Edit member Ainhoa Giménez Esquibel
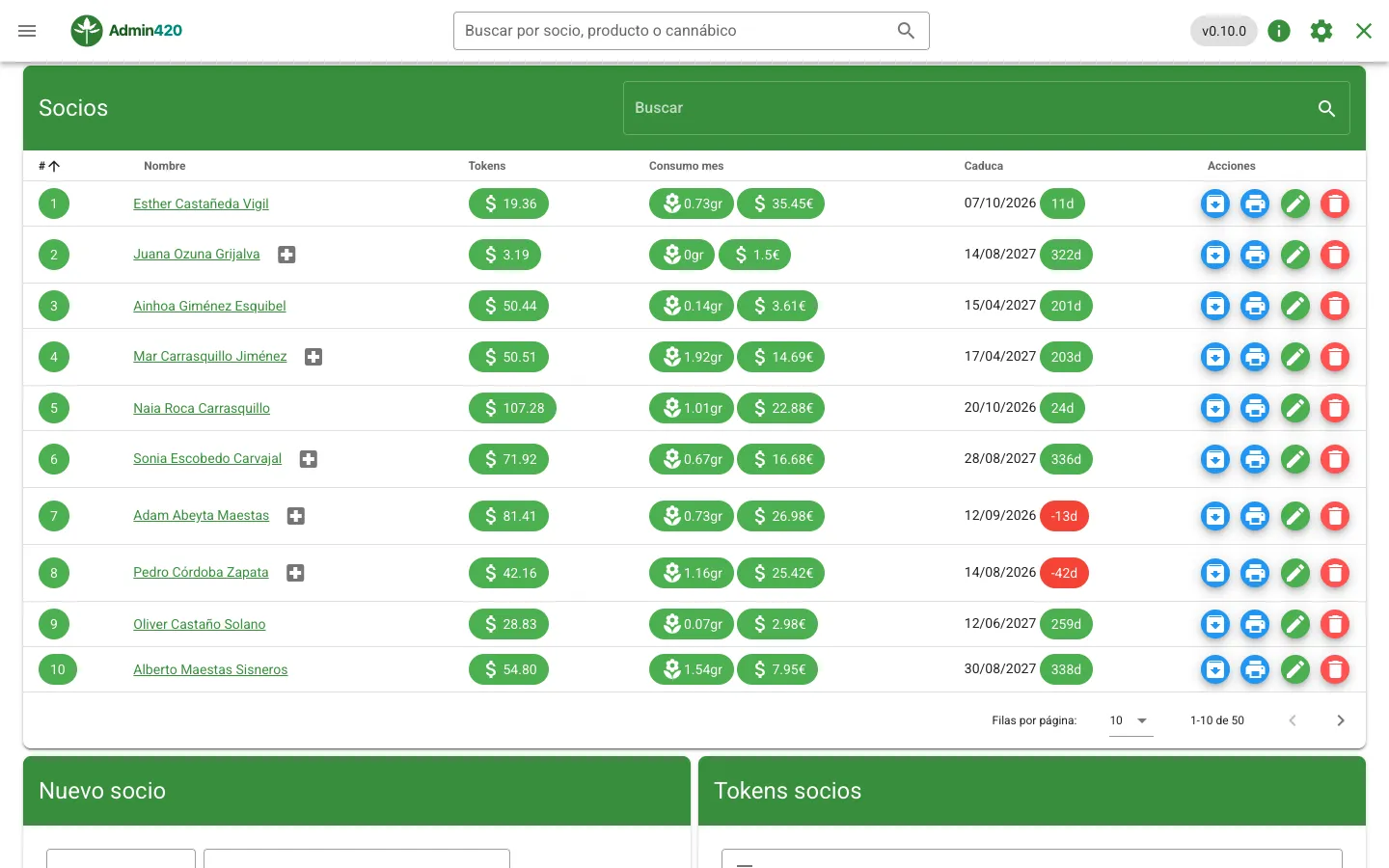Image resolution: width=1389 pixels, height=868 pixels. tap(1295, 306)
